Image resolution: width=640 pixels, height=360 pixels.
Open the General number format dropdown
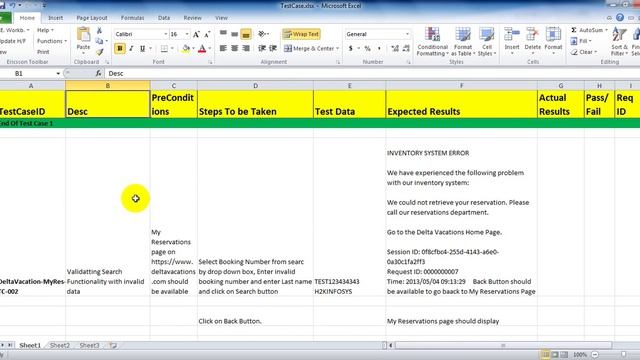click(x=407, y=34)
